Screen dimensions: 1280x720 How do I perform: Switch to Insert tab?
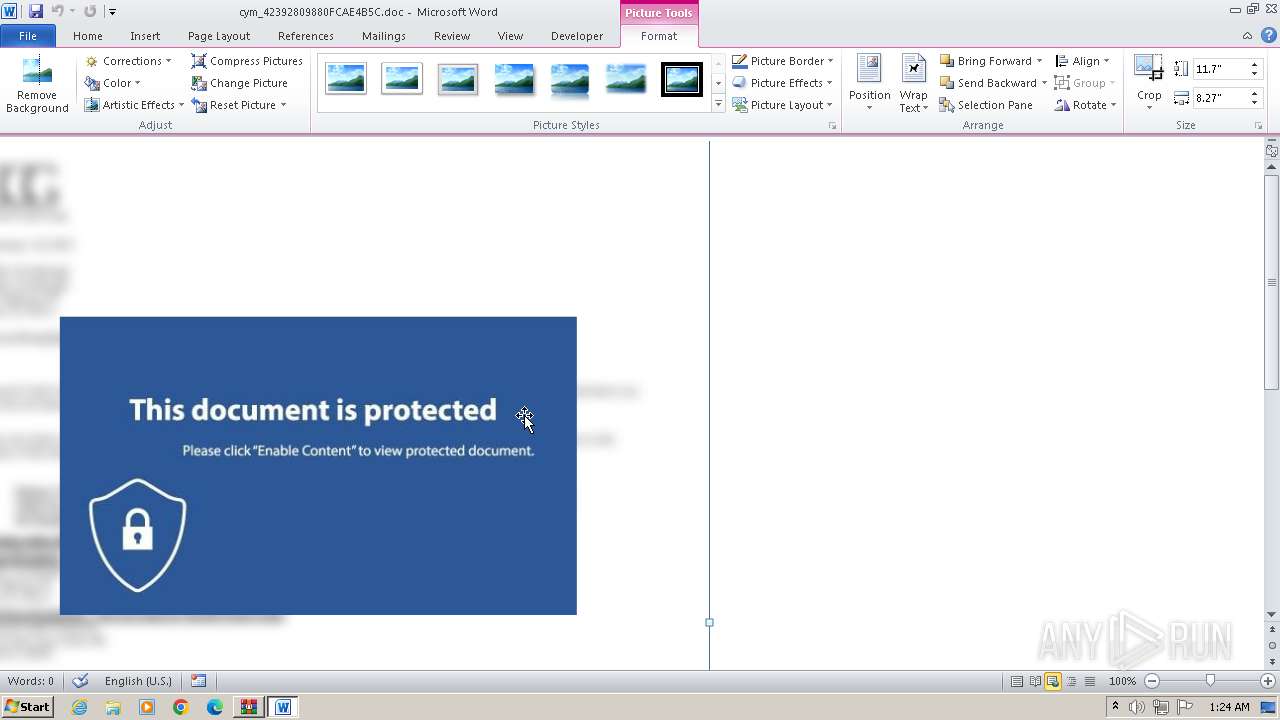pos(145,36)
